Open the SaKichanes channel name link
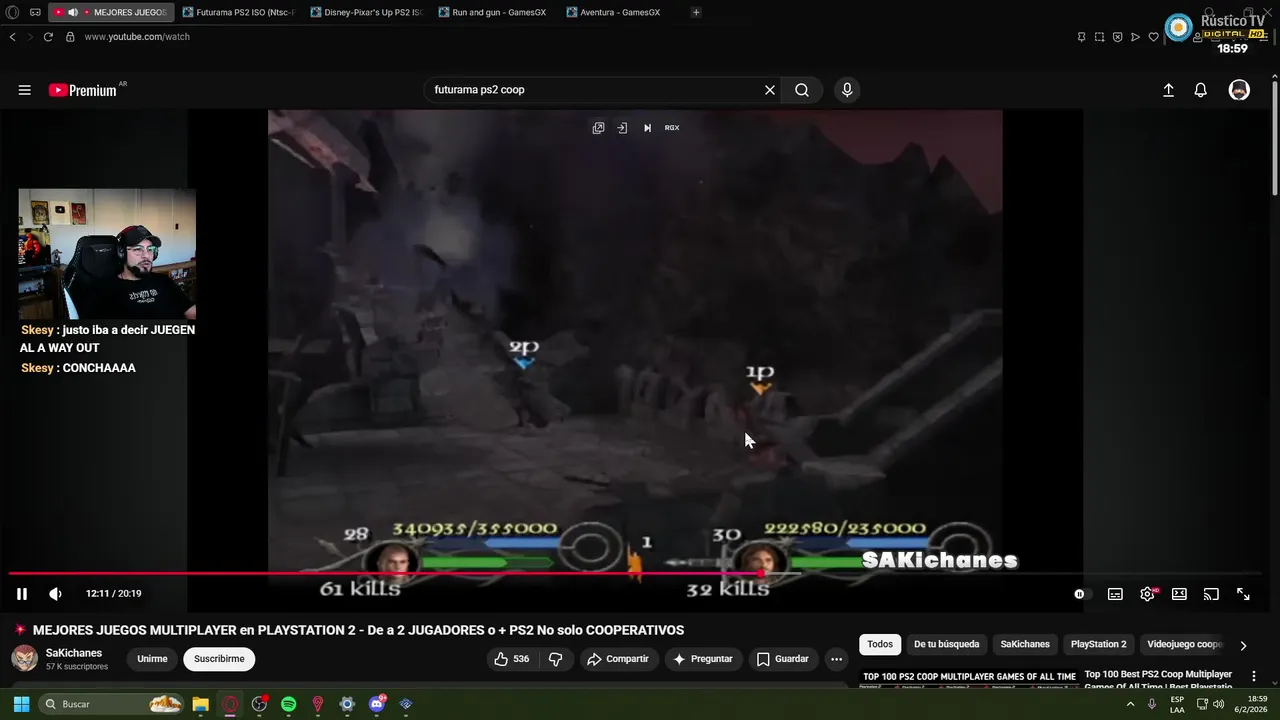 [x=74, y=653]
